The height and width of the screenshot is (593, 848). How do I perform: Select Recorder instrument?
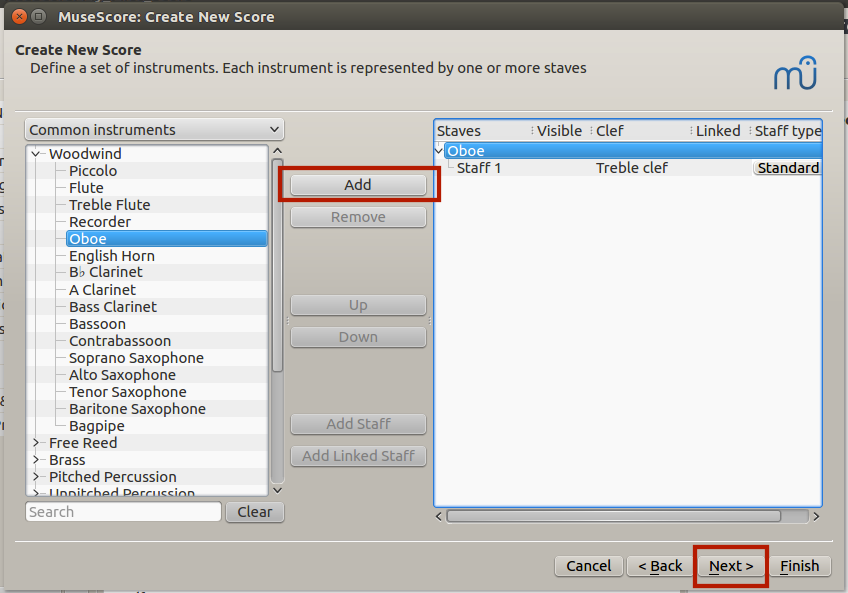click(x=100, y=222)
